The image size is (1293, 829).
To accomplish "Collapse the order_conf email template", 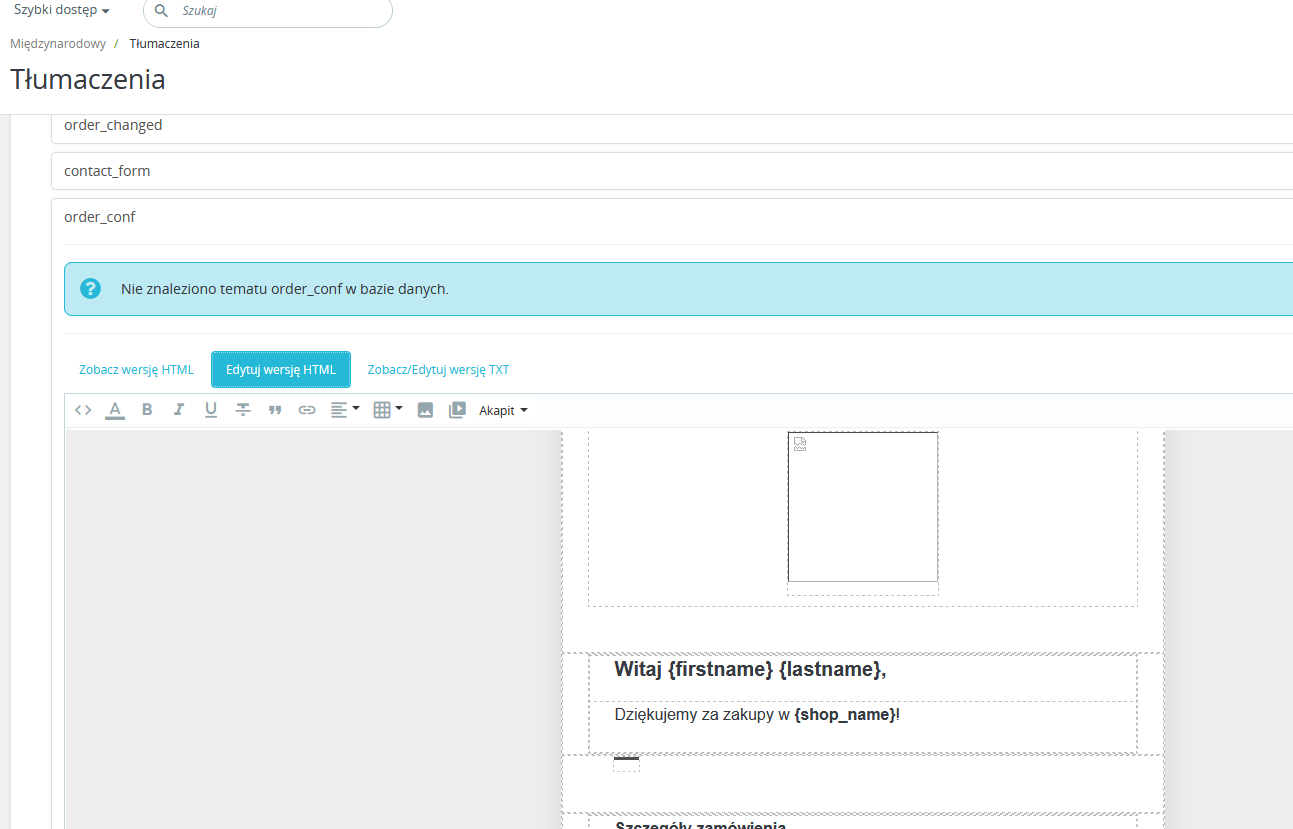I will [x=100, y=217].
